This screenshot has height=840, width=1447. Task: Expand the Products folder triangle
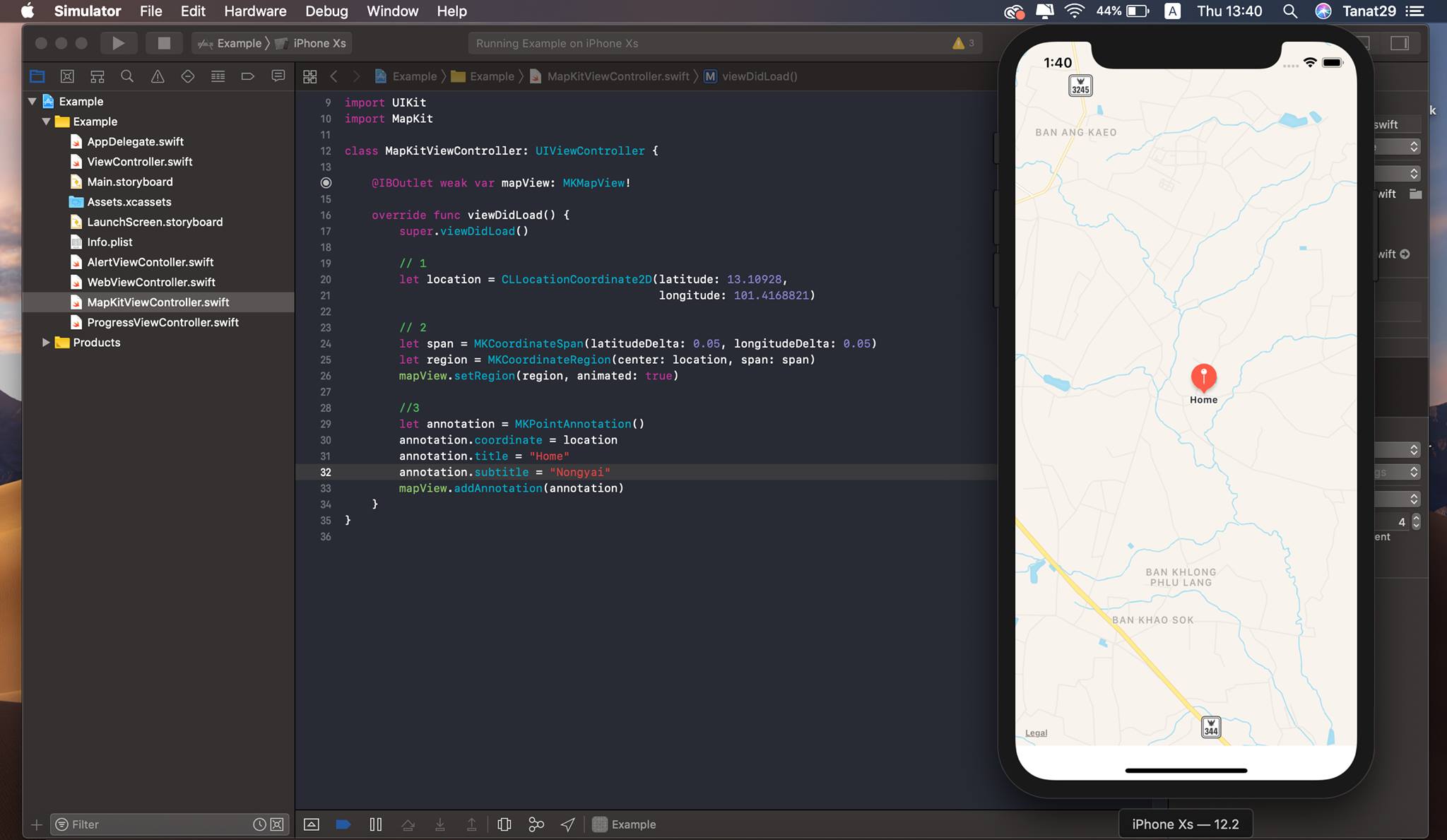tap(46, 343)
